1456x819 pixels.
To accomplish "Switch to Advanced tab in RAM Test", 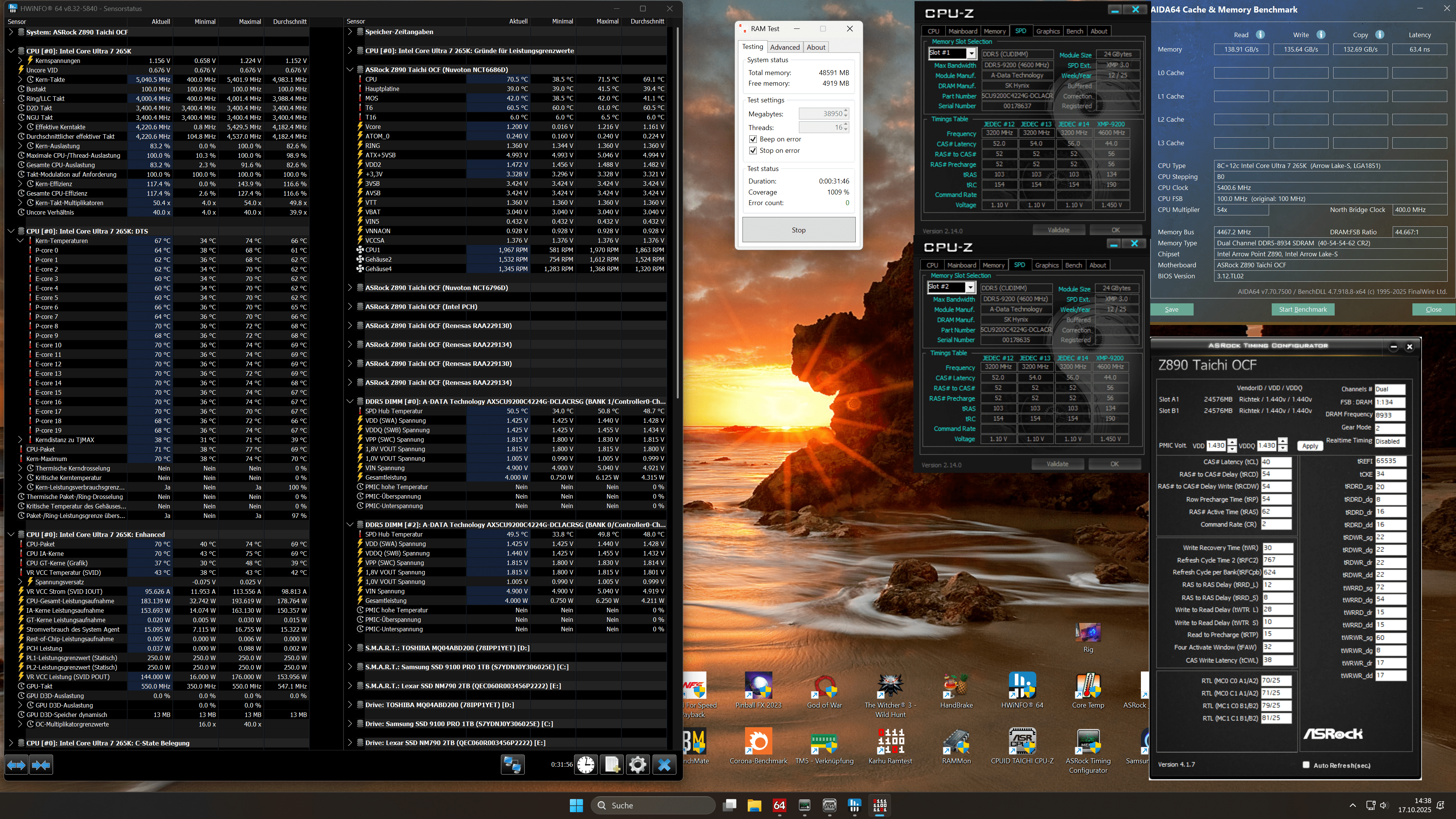I will tap(784, 47).
